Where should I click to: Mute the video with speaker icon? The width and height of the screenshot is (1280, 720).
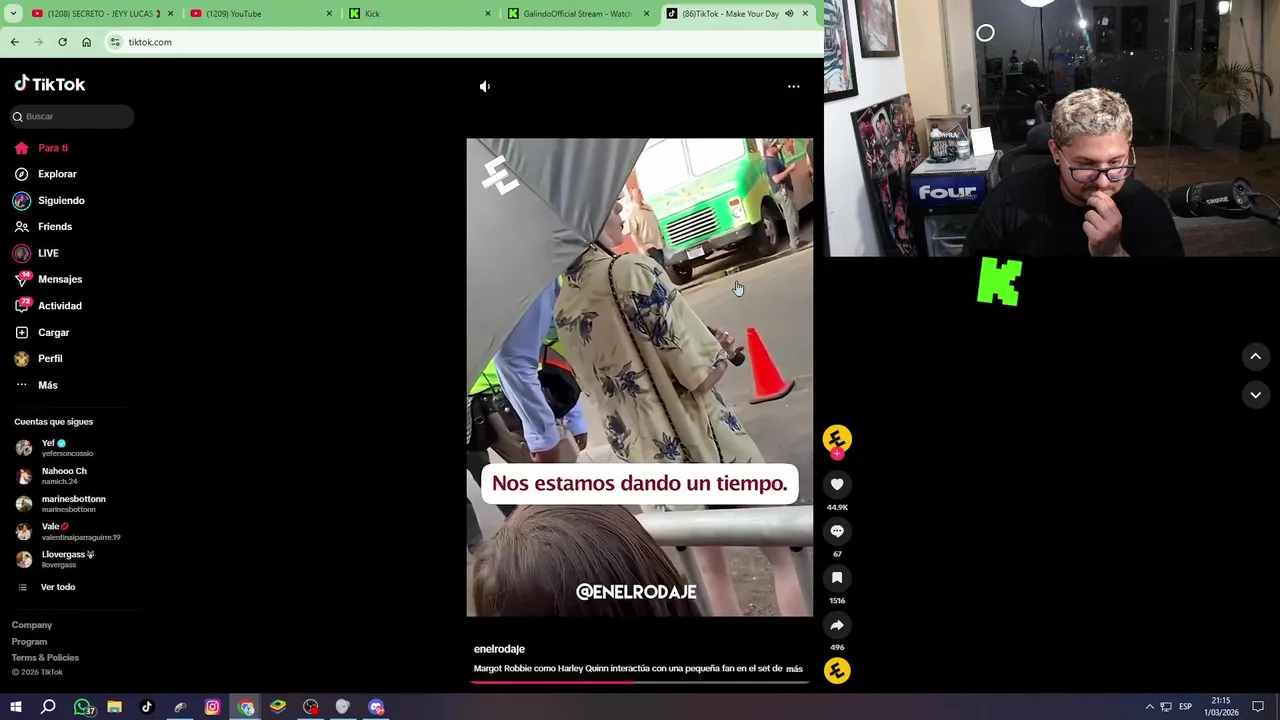485,87
